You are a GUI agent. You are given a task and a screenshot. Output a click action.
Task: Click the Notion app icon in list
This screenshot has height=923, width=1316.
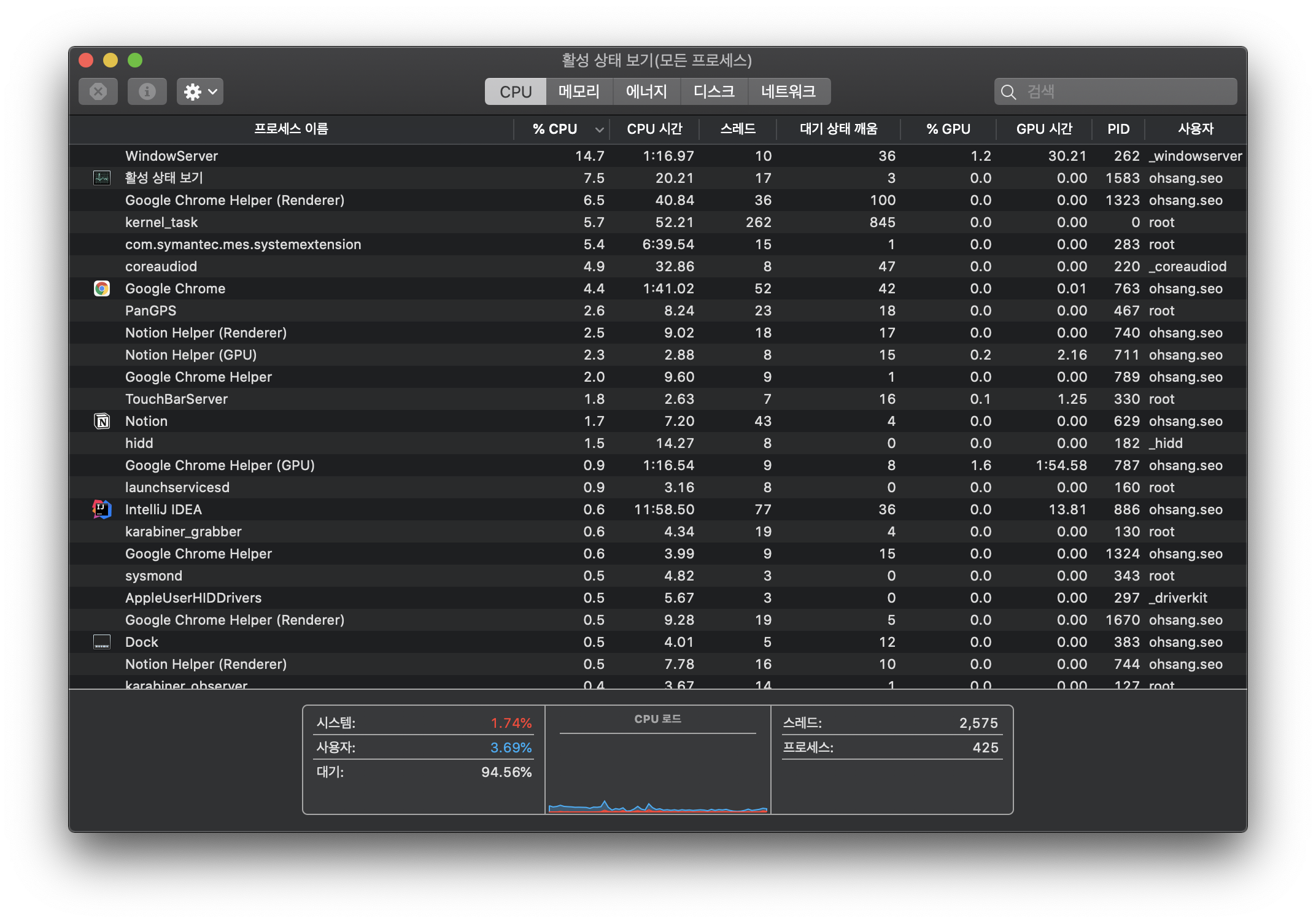click(x=102, y=421)
